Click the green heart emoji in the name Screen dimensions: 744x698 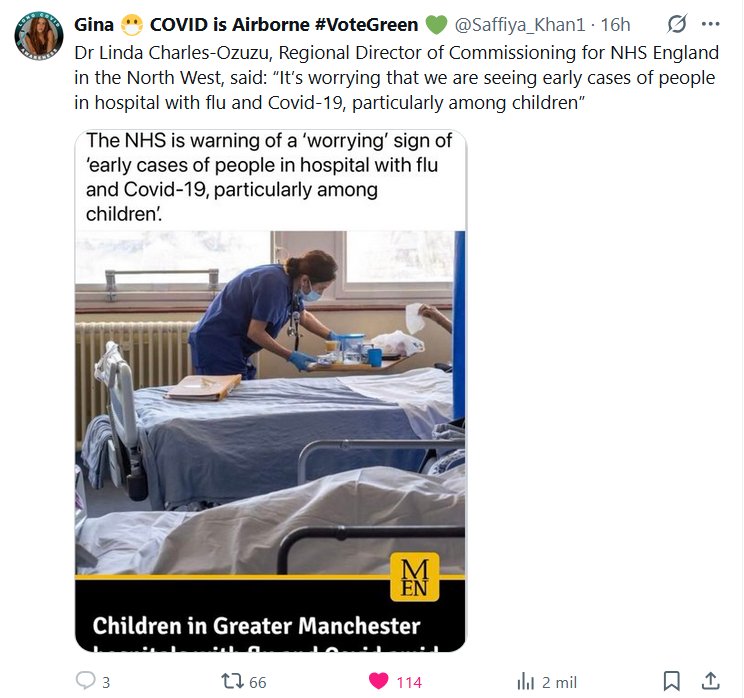coord(435,25)
